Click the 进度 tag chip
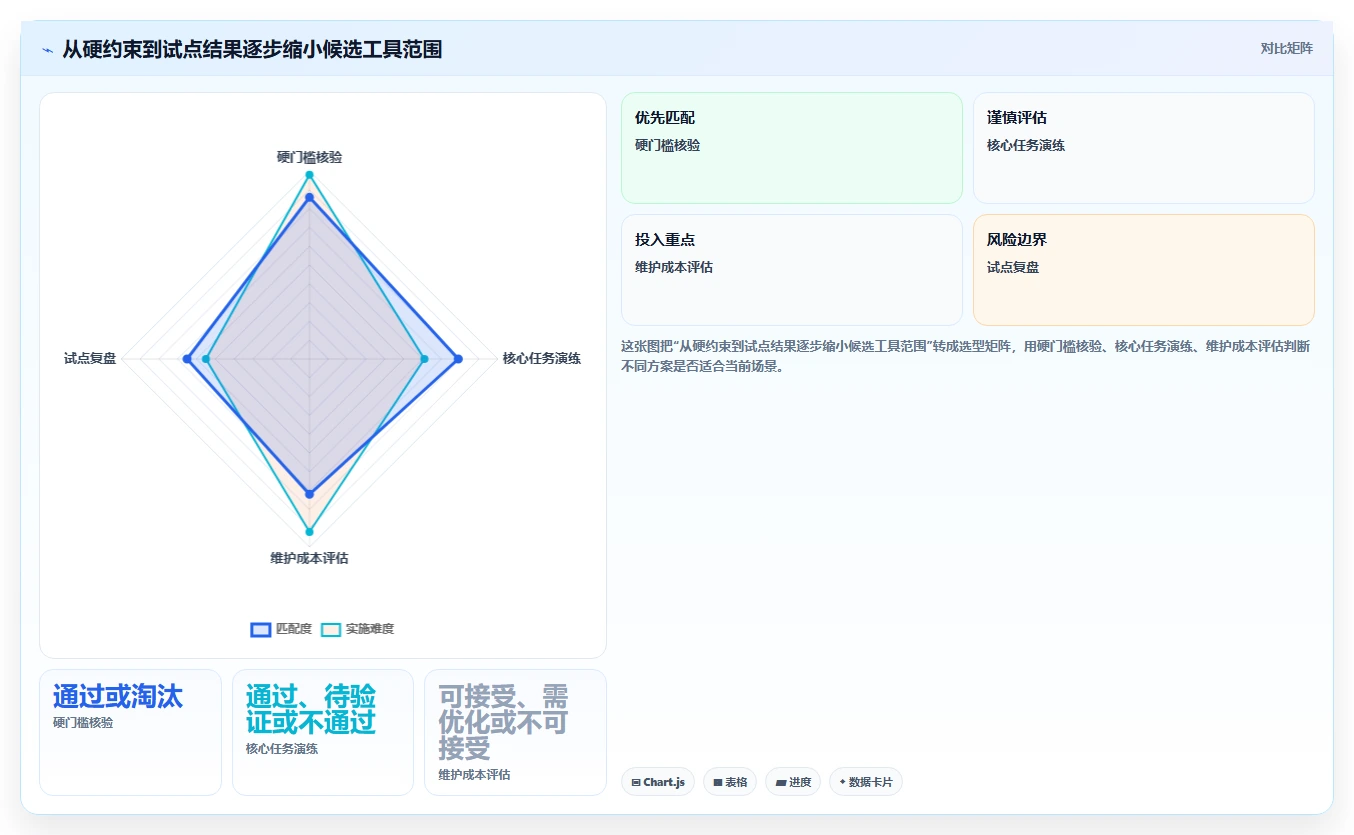The image size is (1354, 835). coord(793,782)
